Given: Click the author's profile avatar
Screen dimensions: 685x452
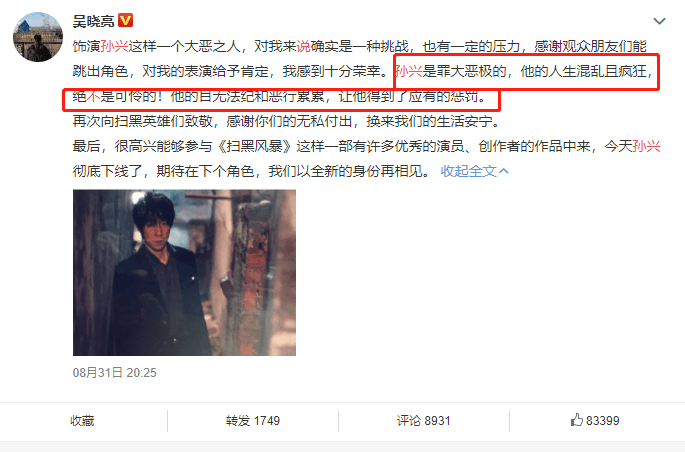Looking at the screenshot, I should tap(38, 37).
